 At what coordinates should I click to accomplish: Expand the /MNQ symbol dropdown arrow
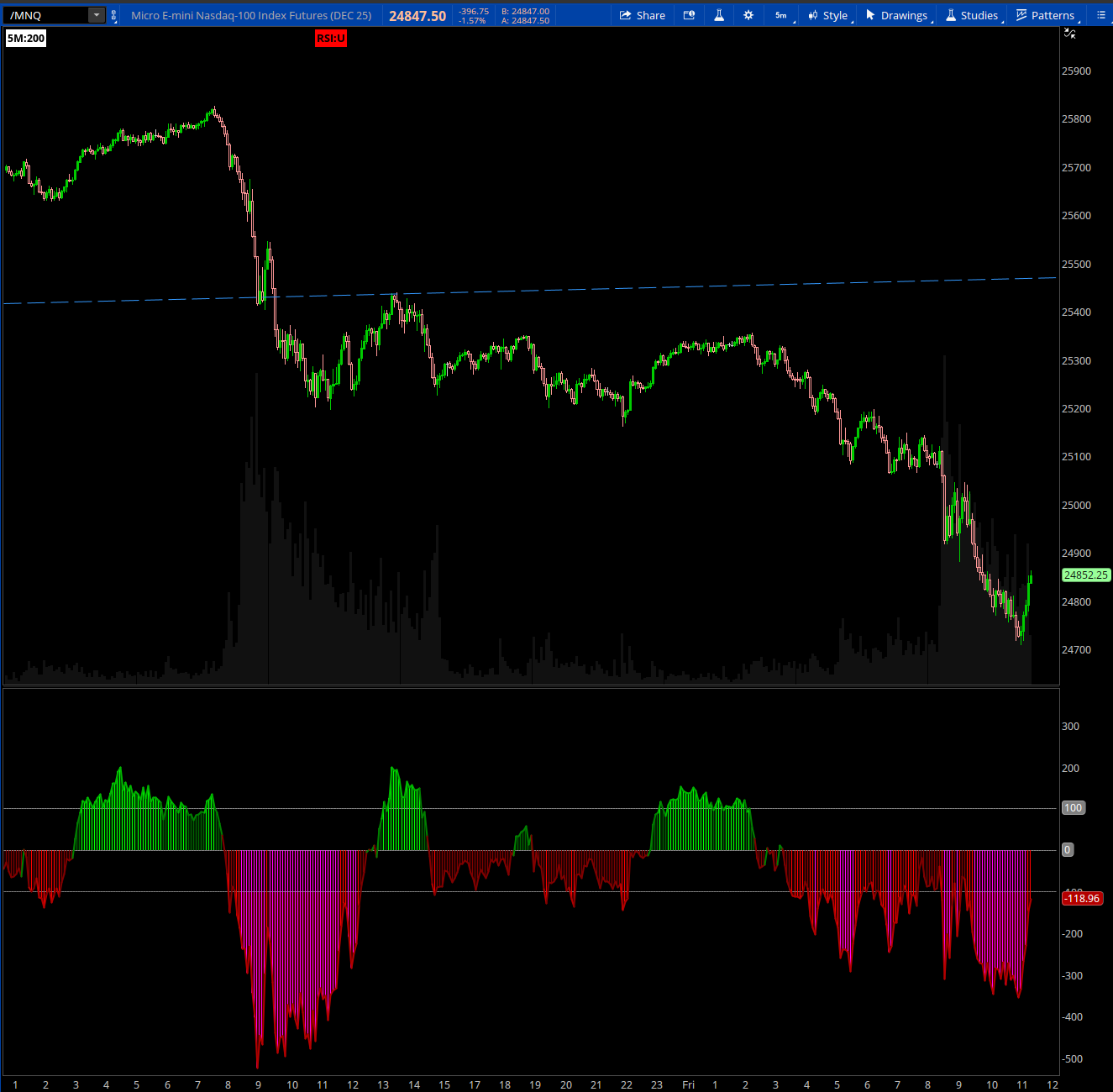pos(97,15)
